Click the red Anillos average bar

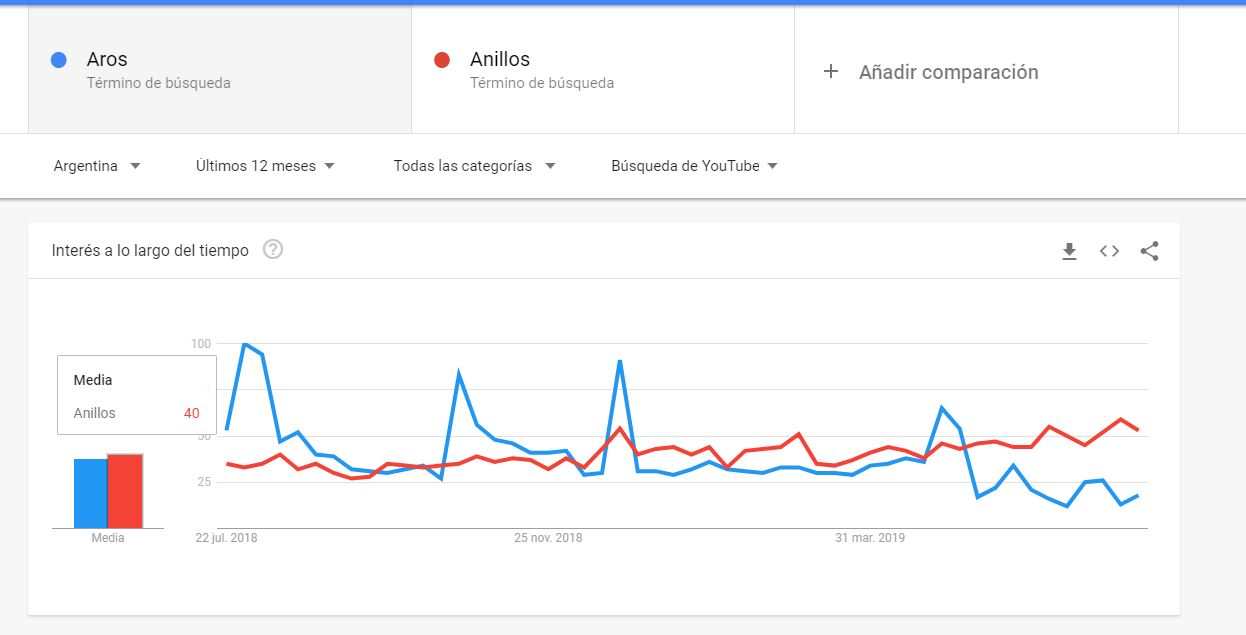coord(125,491)
